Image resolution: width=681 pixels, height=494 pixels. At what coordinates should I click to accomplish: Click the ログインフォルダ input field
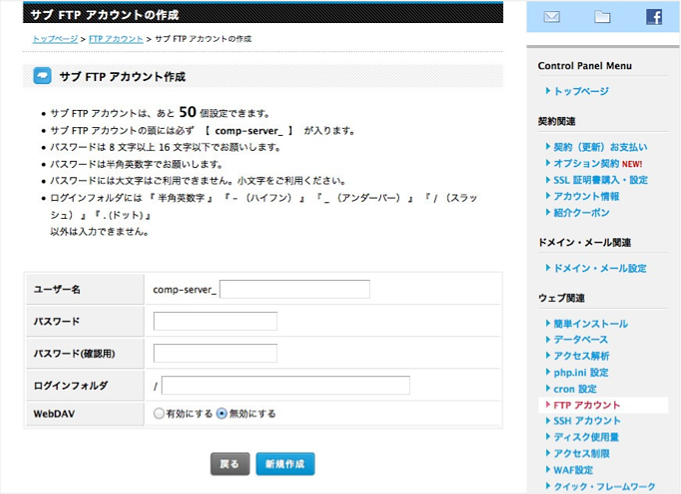286,385
